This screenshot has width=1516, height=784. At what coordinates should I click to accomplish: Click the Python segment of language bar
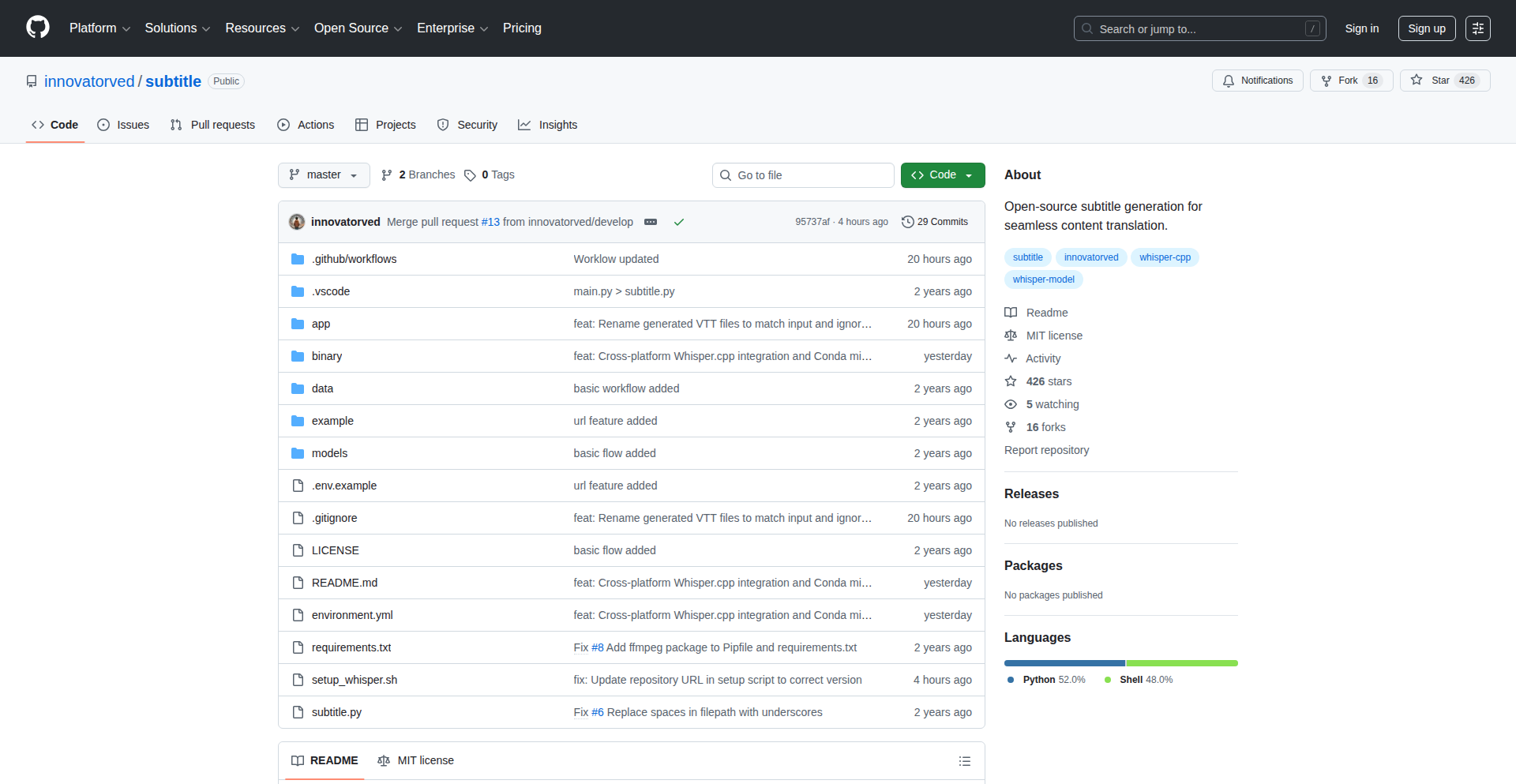tap(1064, 663)
